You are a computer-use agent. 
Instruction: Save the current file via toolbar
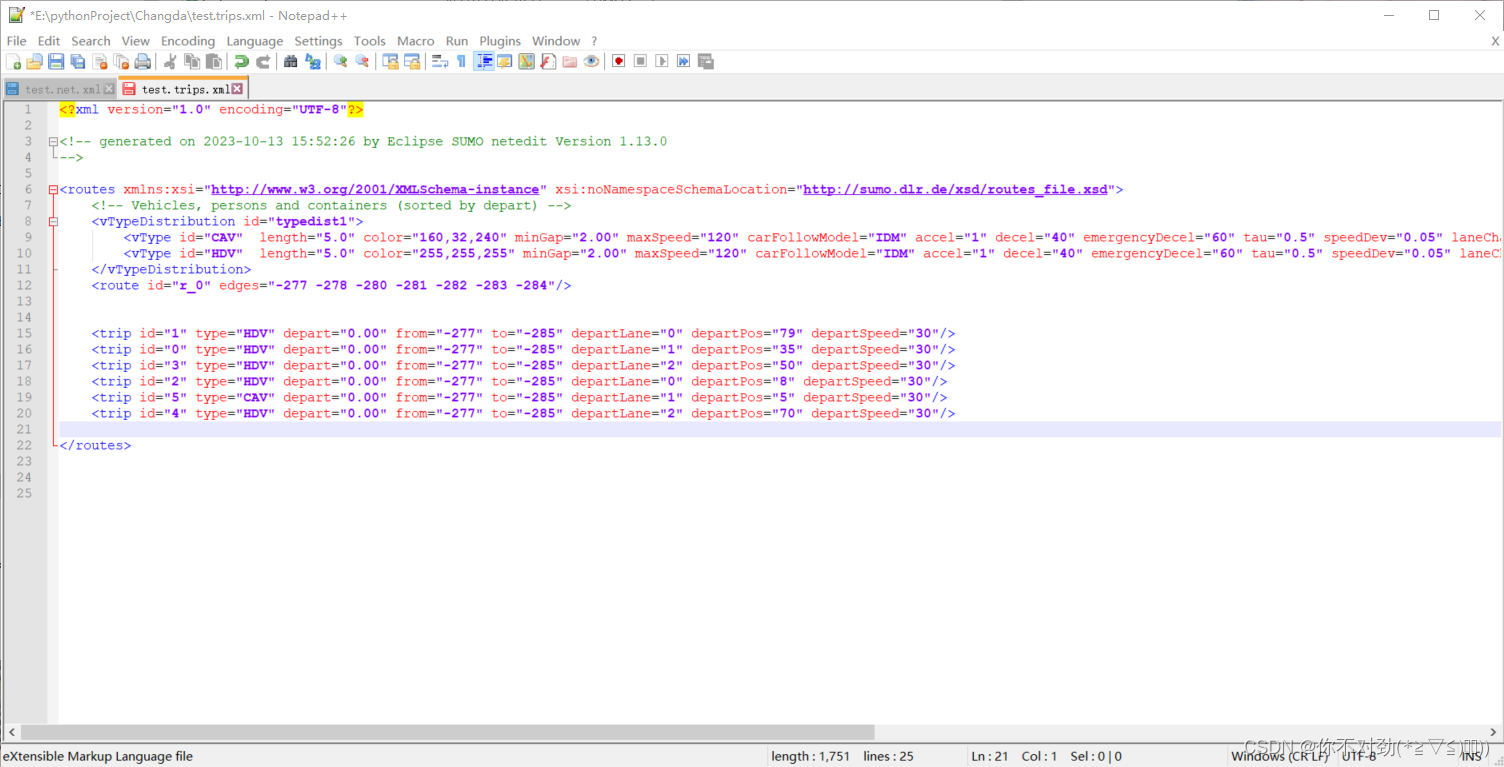click(x=56, y=61)
